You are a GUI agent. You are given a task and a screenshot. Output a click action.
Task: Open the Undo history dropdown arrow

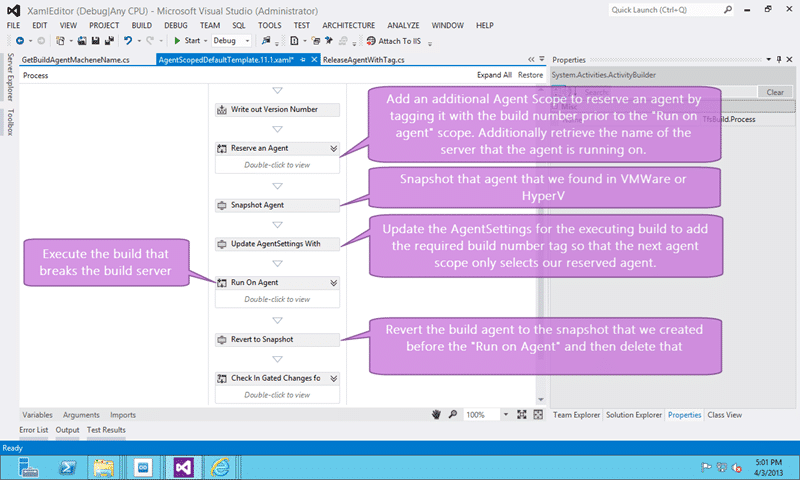(139, 41)
